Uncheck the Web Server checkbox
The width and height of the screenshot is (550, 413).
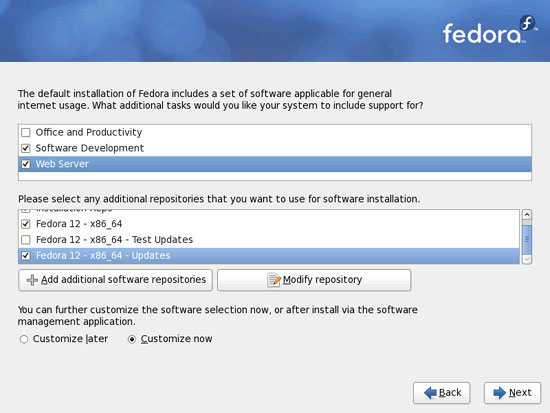point(26,164)
